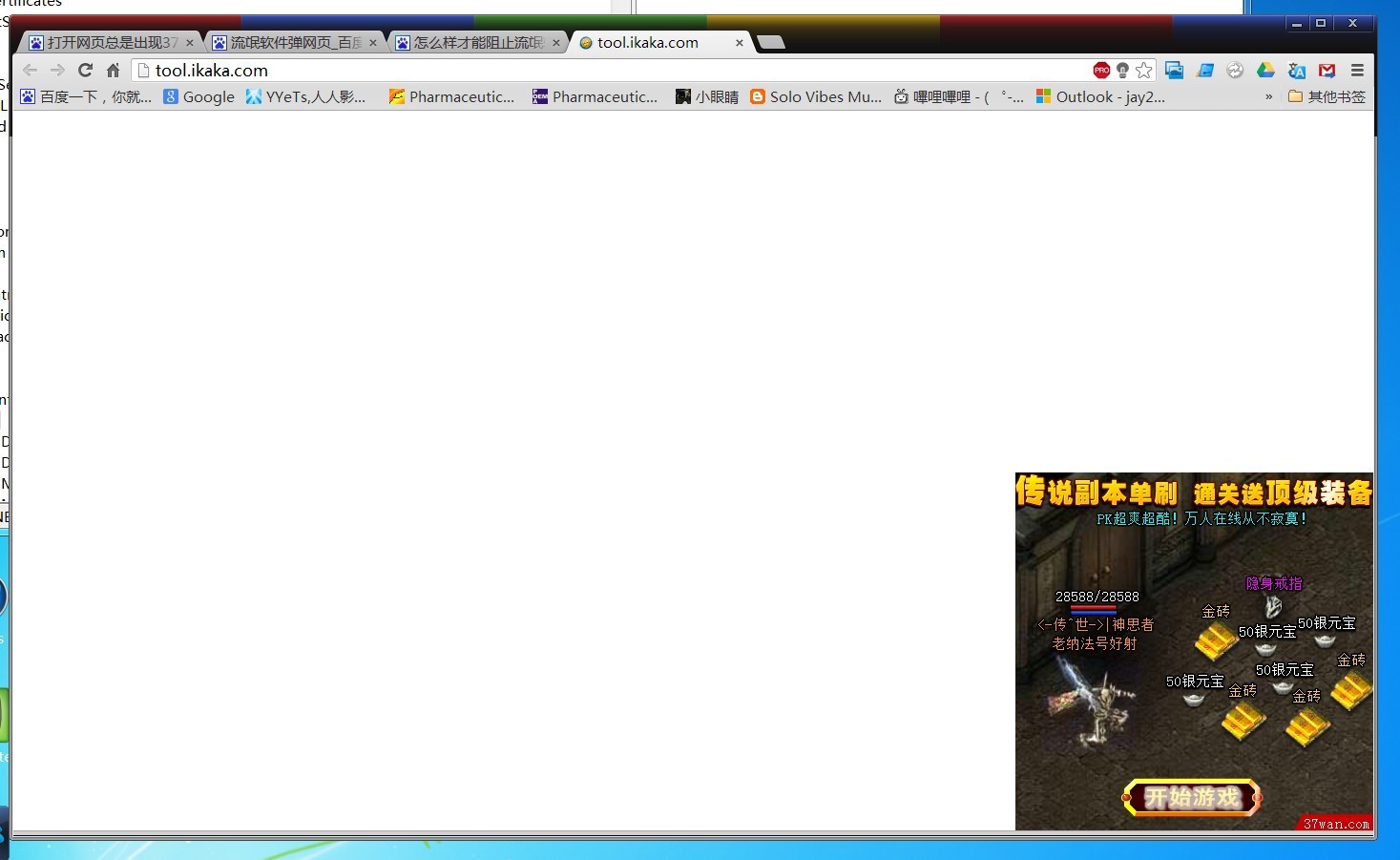This screenshot has width=1400, height=860.
Task: Open the red PRO stop-sign extension
Action: tap(1101, 70)
